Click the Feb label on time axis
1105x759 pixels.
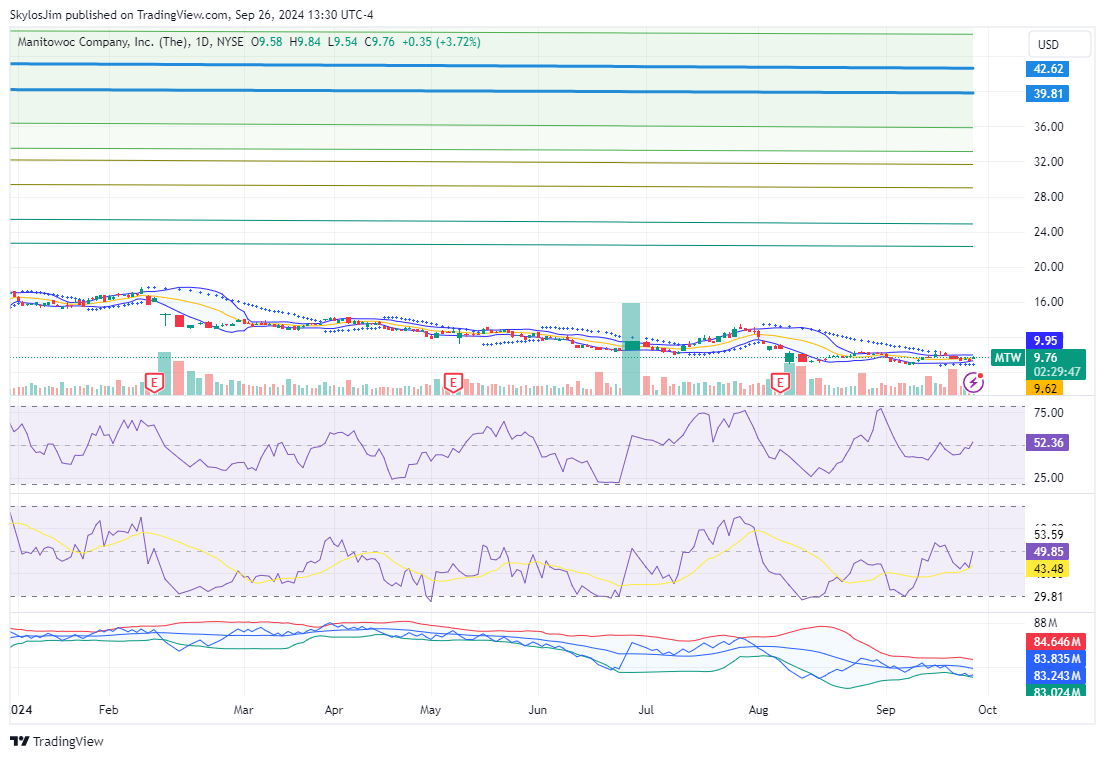[109, 710]
